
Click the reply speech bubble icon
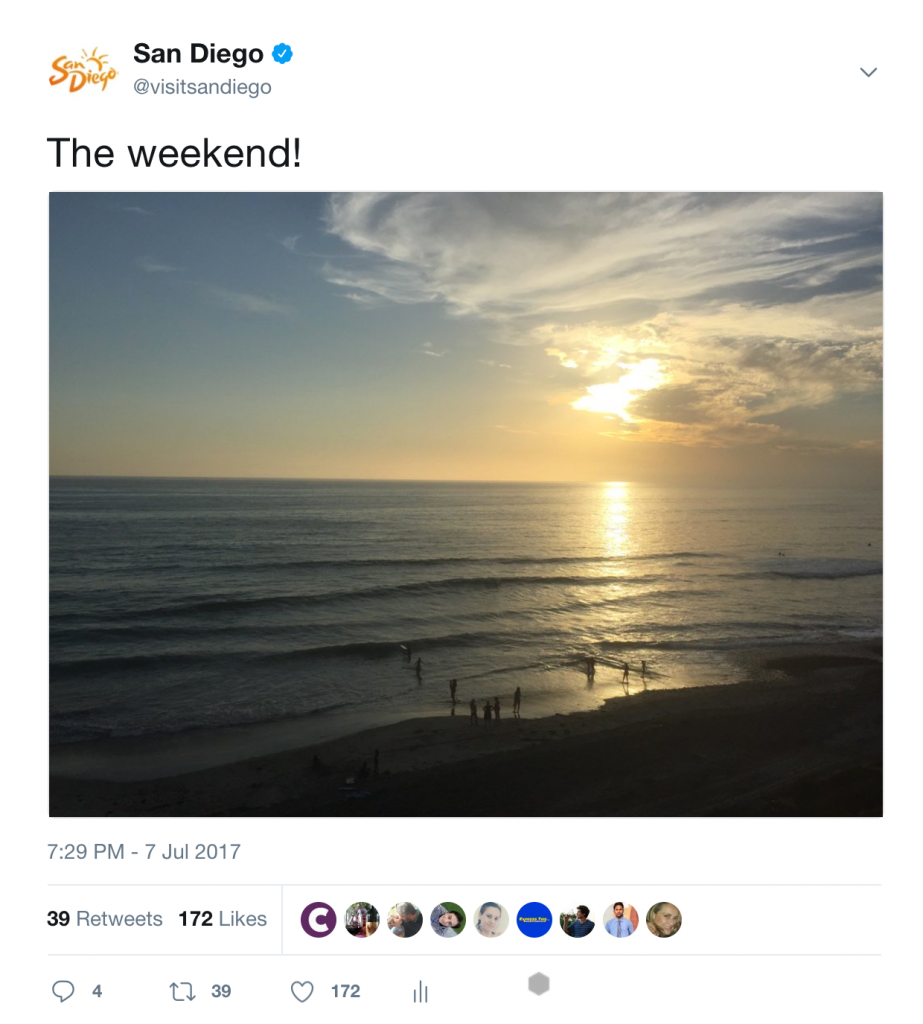tap(63, 991)
